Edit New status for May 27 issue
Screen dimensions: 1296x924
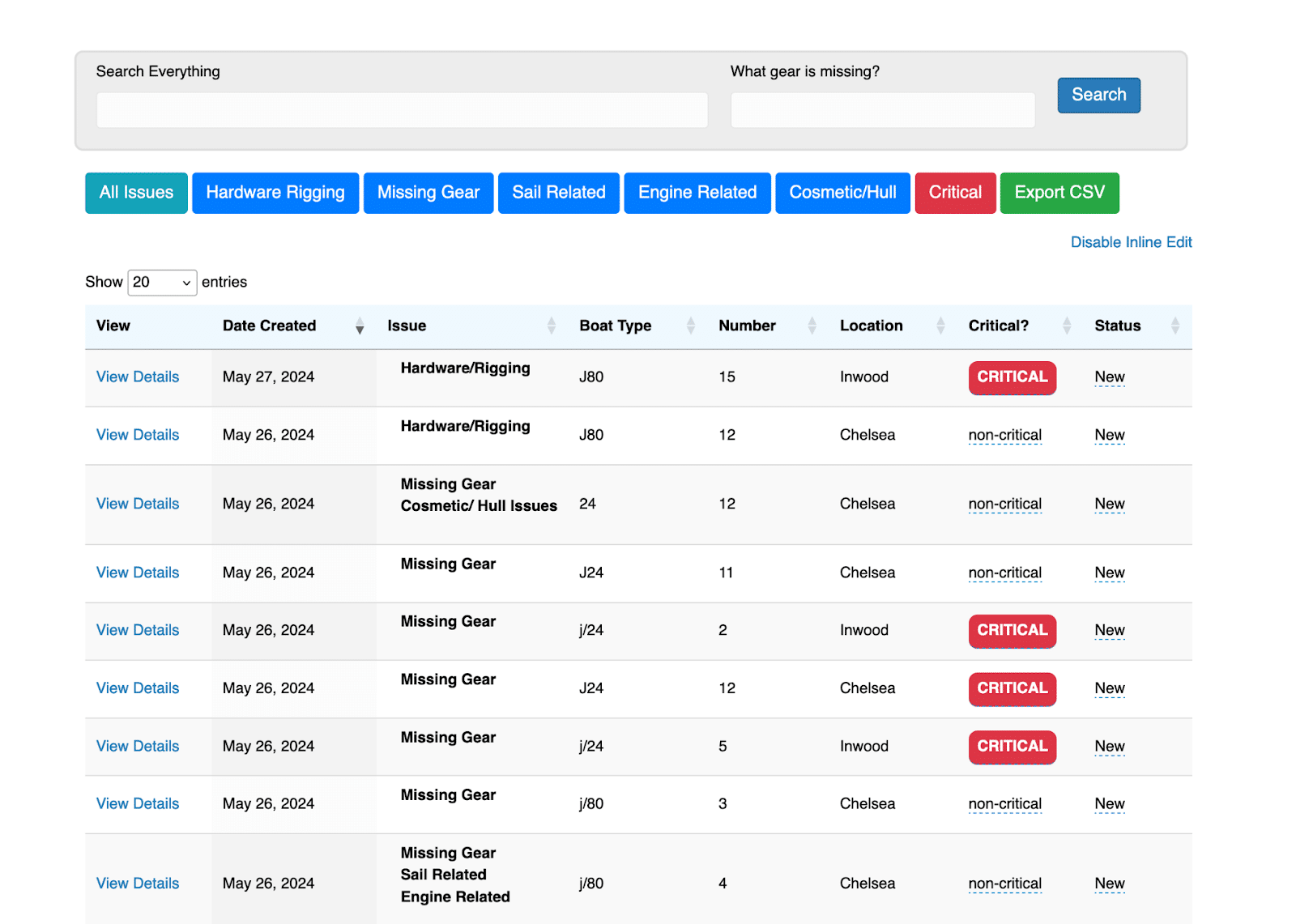1109,377
